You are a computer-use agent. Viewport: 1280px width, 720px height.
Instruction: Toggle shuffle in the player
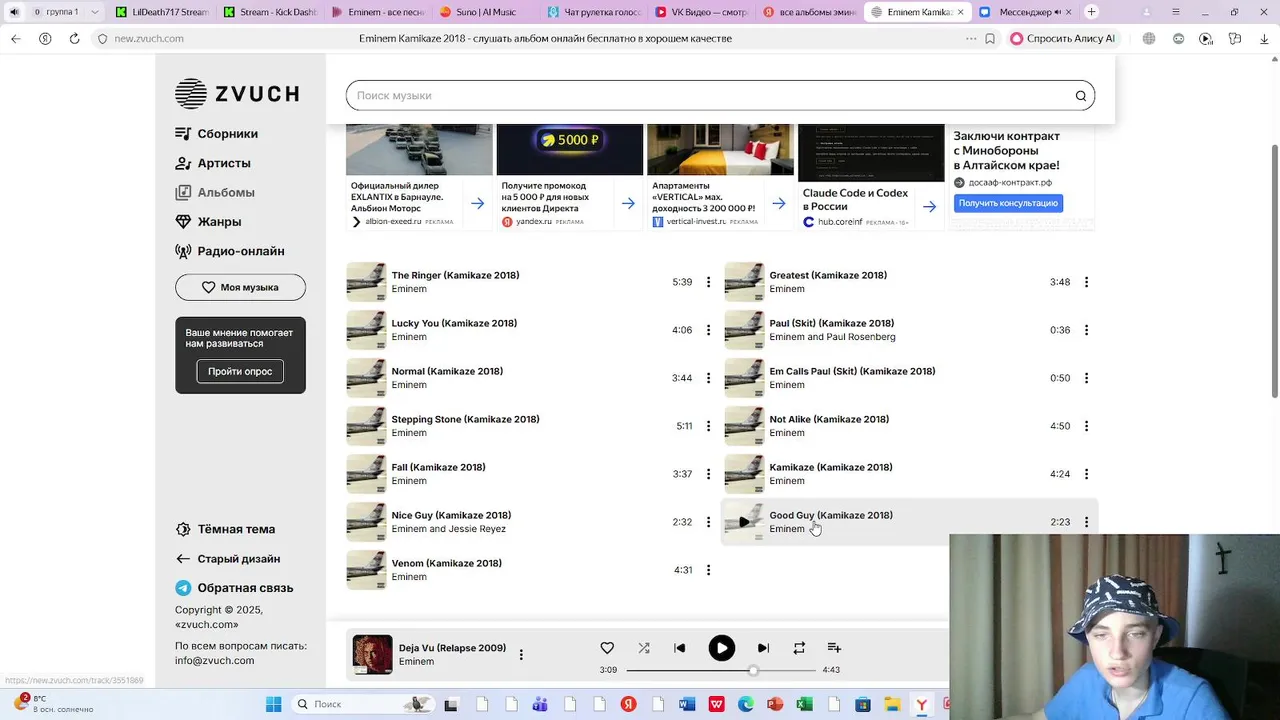point(643,648)
